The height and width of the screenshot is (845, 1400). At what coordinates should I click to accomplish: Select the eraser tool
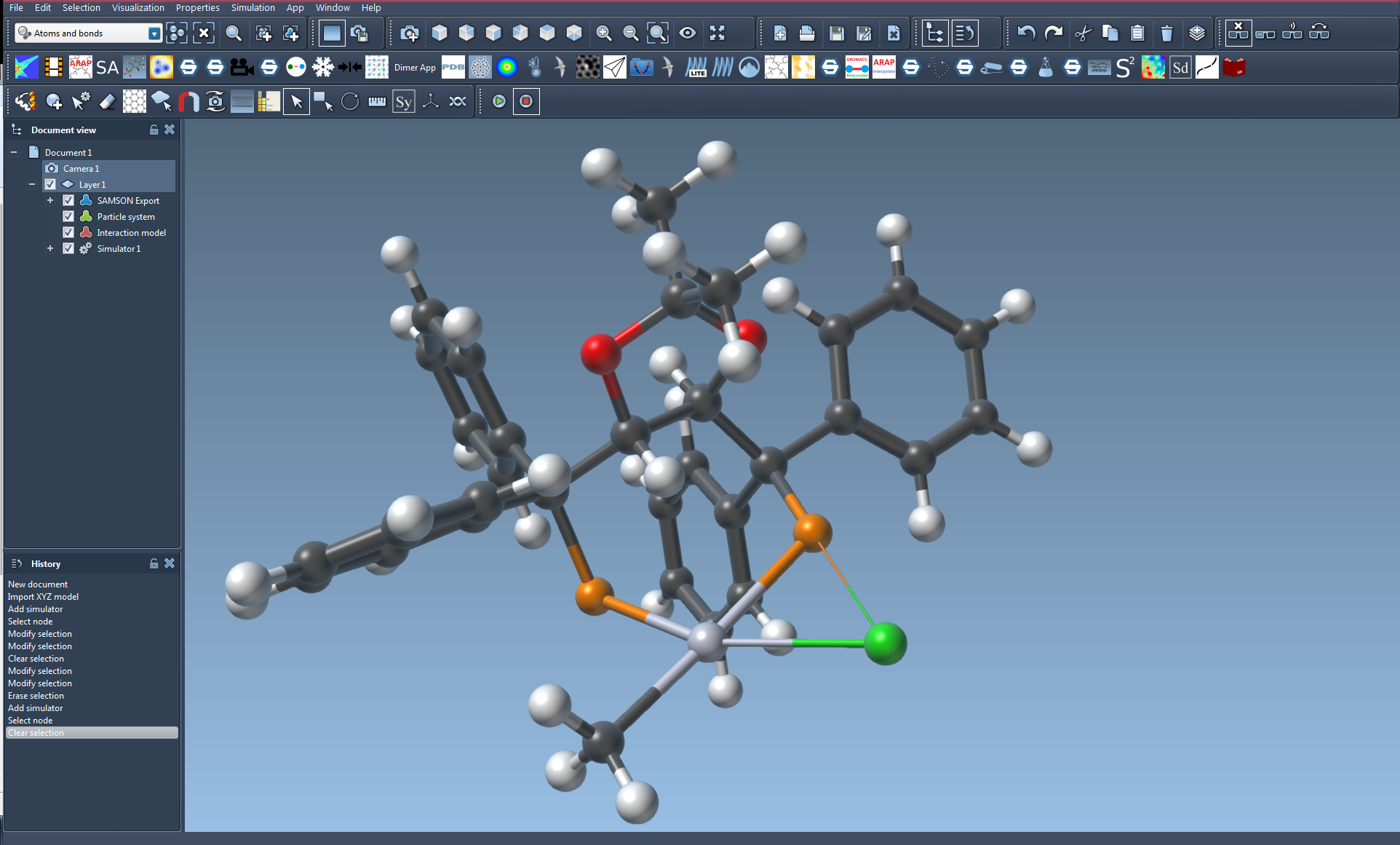point(107,101)
